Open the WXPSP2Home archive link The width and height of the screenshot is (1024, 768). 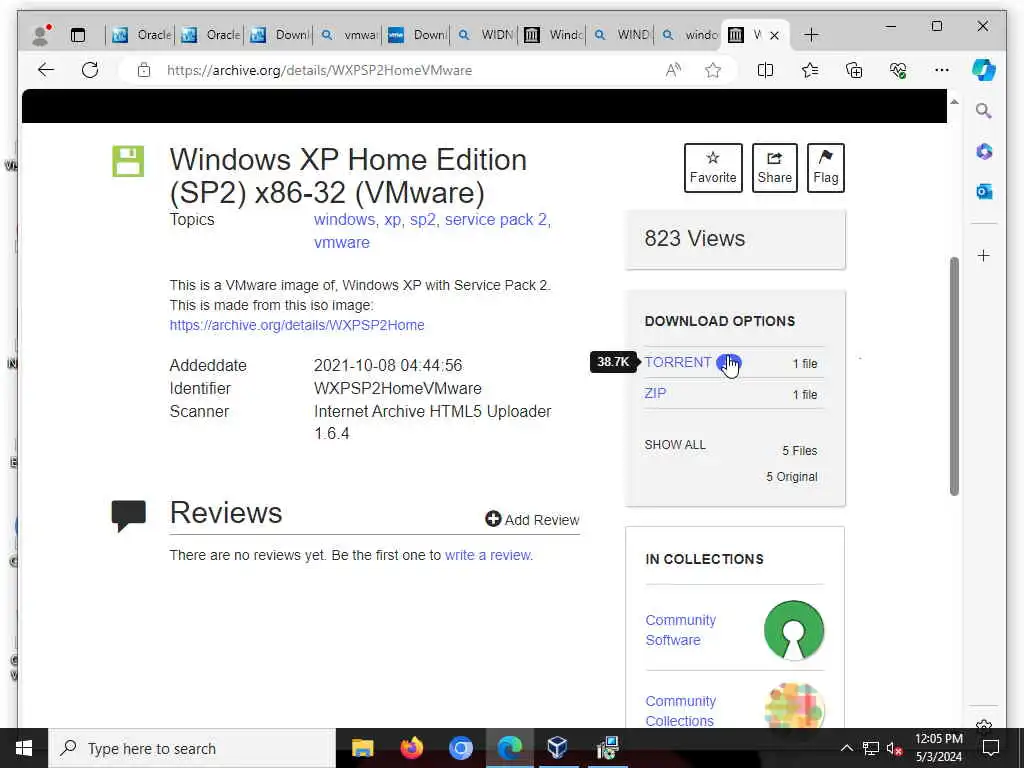click(x=297, y=325)
